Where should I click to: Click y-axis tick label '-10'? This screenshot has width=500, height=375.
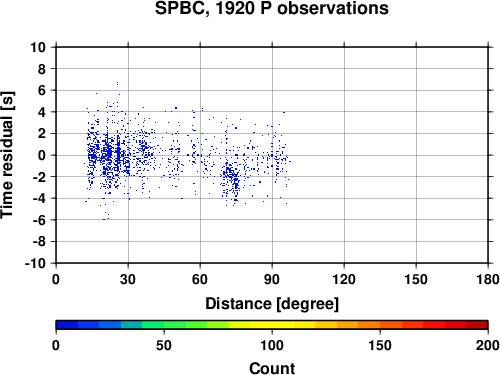tap(35, 263)
